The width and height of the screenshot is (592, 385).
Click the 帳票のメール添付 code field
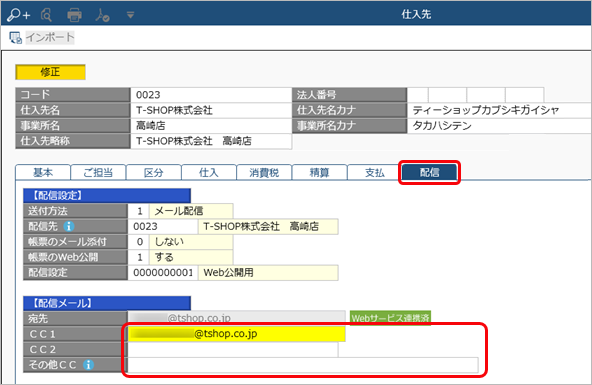click(x=139, y=242)
